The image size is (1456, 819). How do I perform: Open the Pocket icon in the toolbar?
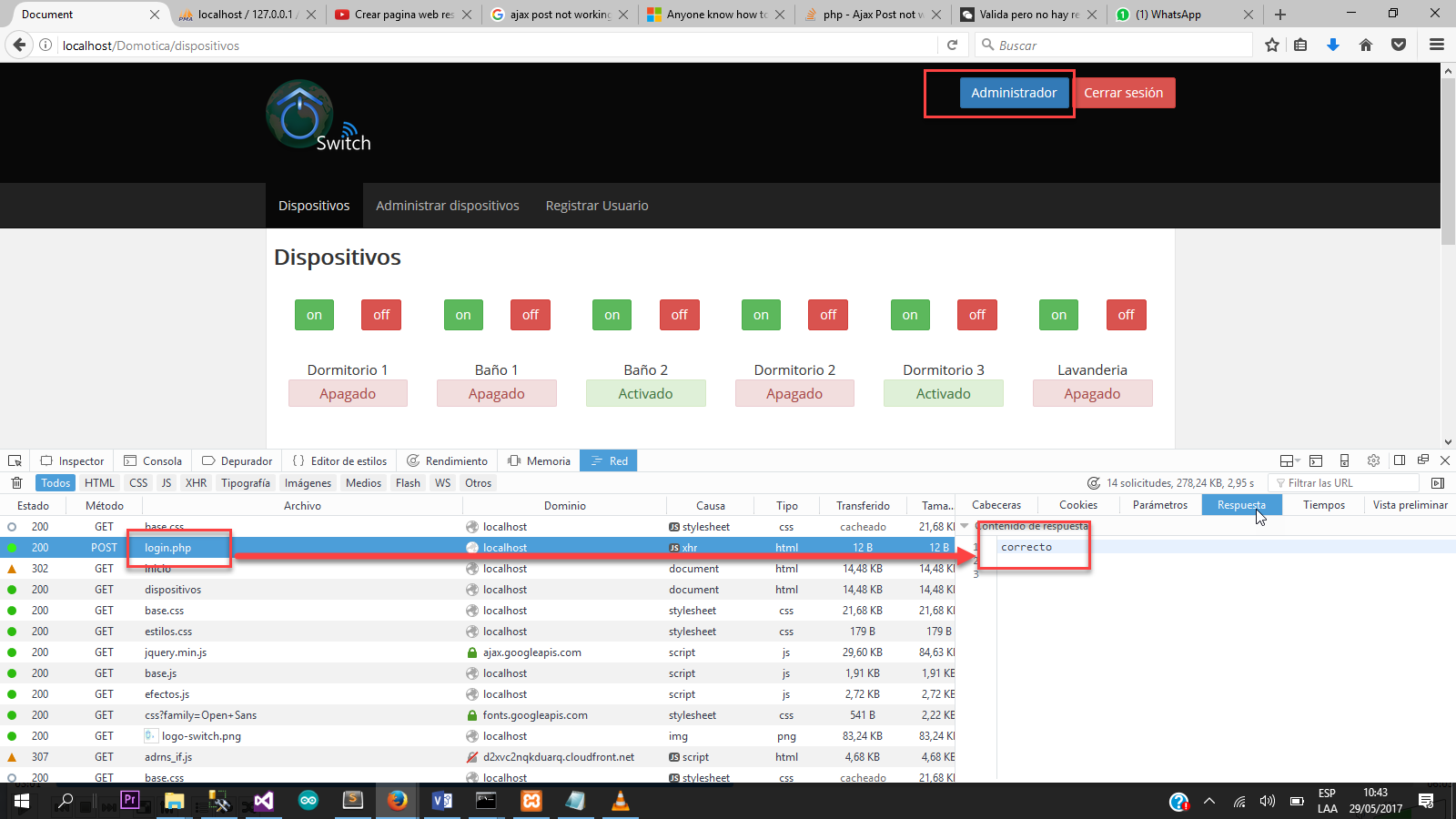(1399, 45)
